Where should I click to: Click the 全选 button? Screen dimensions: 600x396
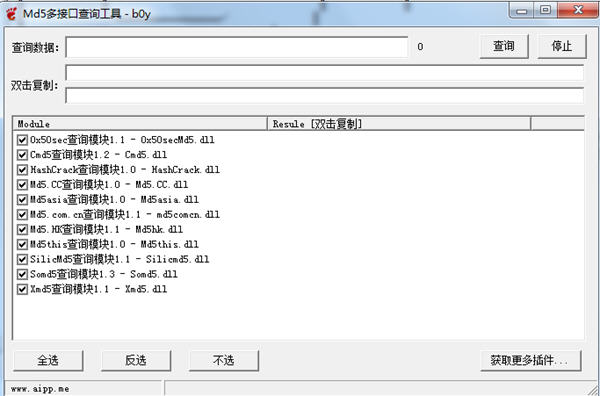click(x=48, y=360)
